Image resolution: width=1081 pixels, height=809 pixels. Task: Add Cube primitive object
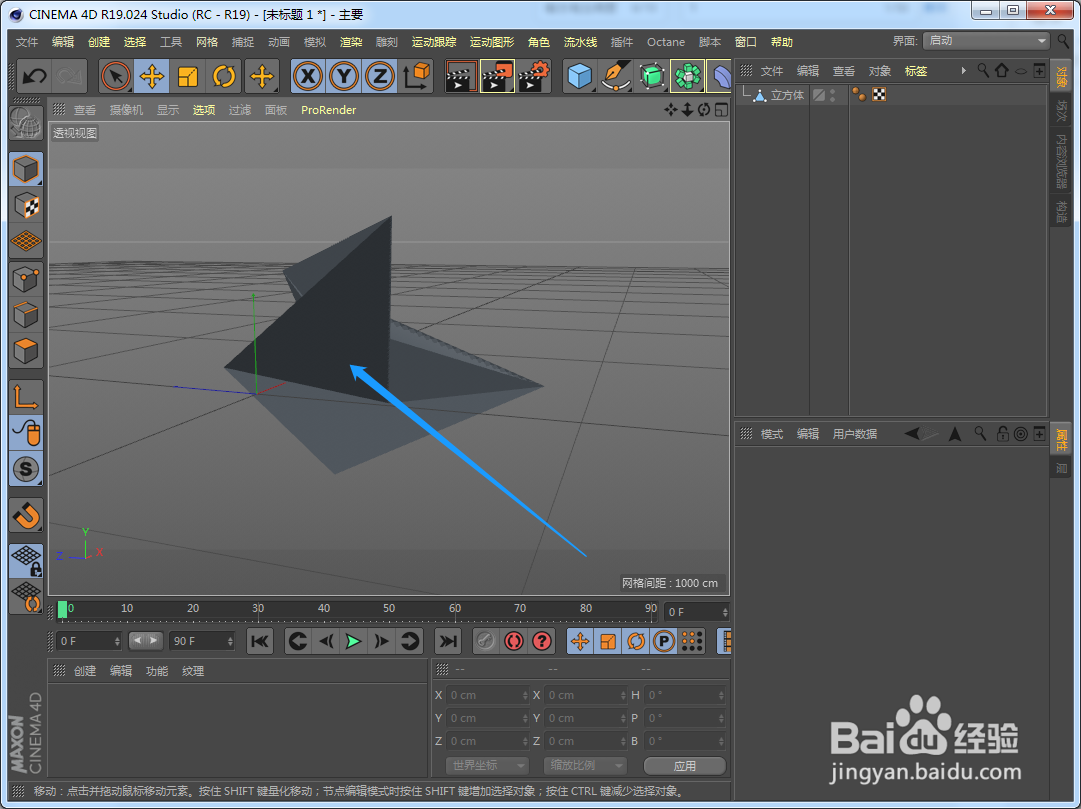click(580, 77)
